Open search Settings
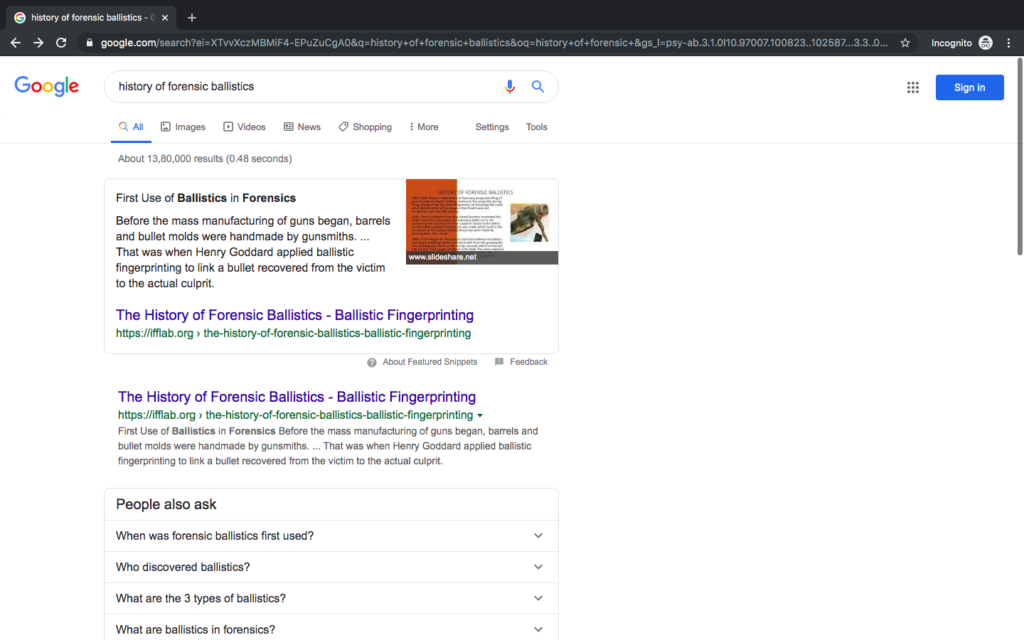Screen dimensions: 1024x640 (x=492, y=127)
